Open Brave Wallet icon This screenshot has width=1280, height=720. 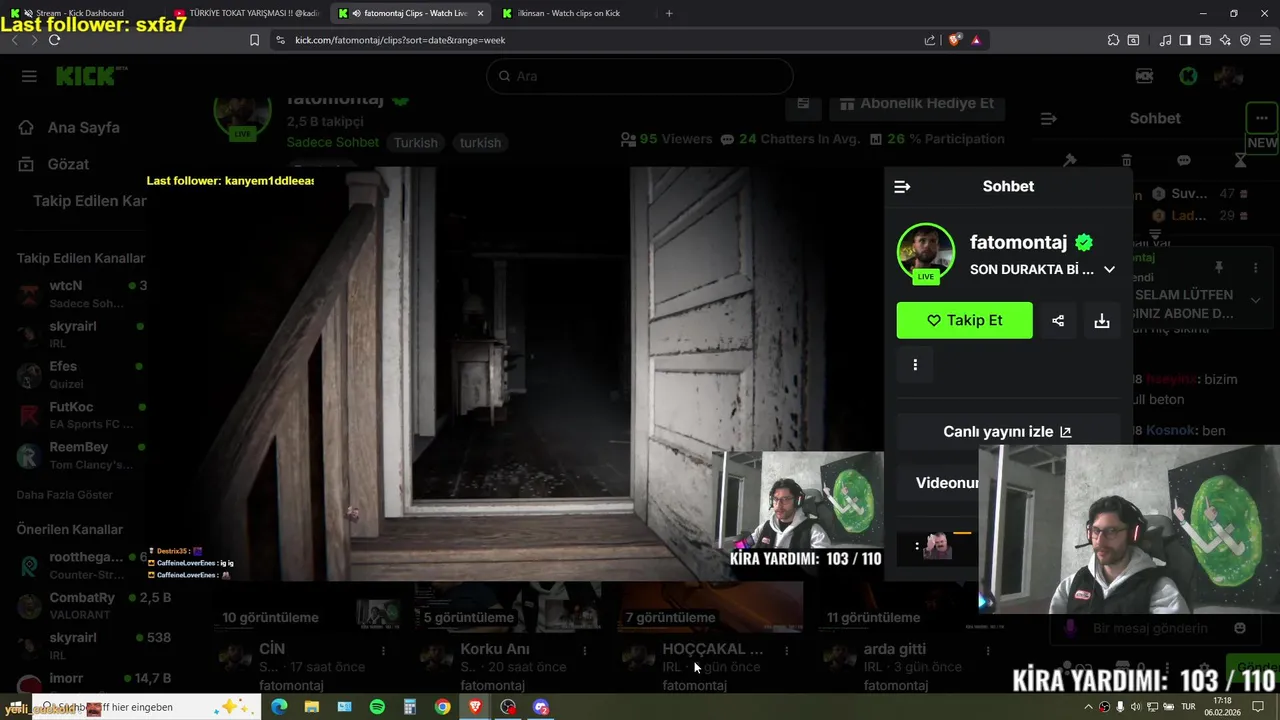(1205, 40)
